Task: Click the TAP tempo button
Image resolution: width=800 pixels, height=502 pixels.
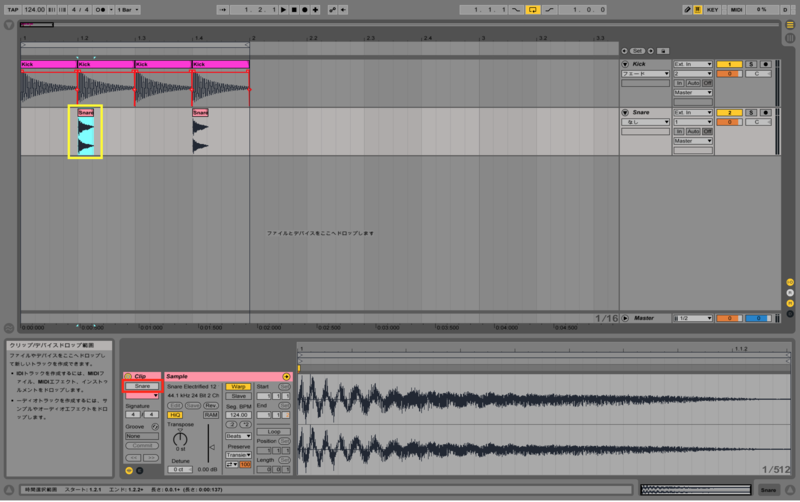Action: pyautogui.click(x=12, y=10)
